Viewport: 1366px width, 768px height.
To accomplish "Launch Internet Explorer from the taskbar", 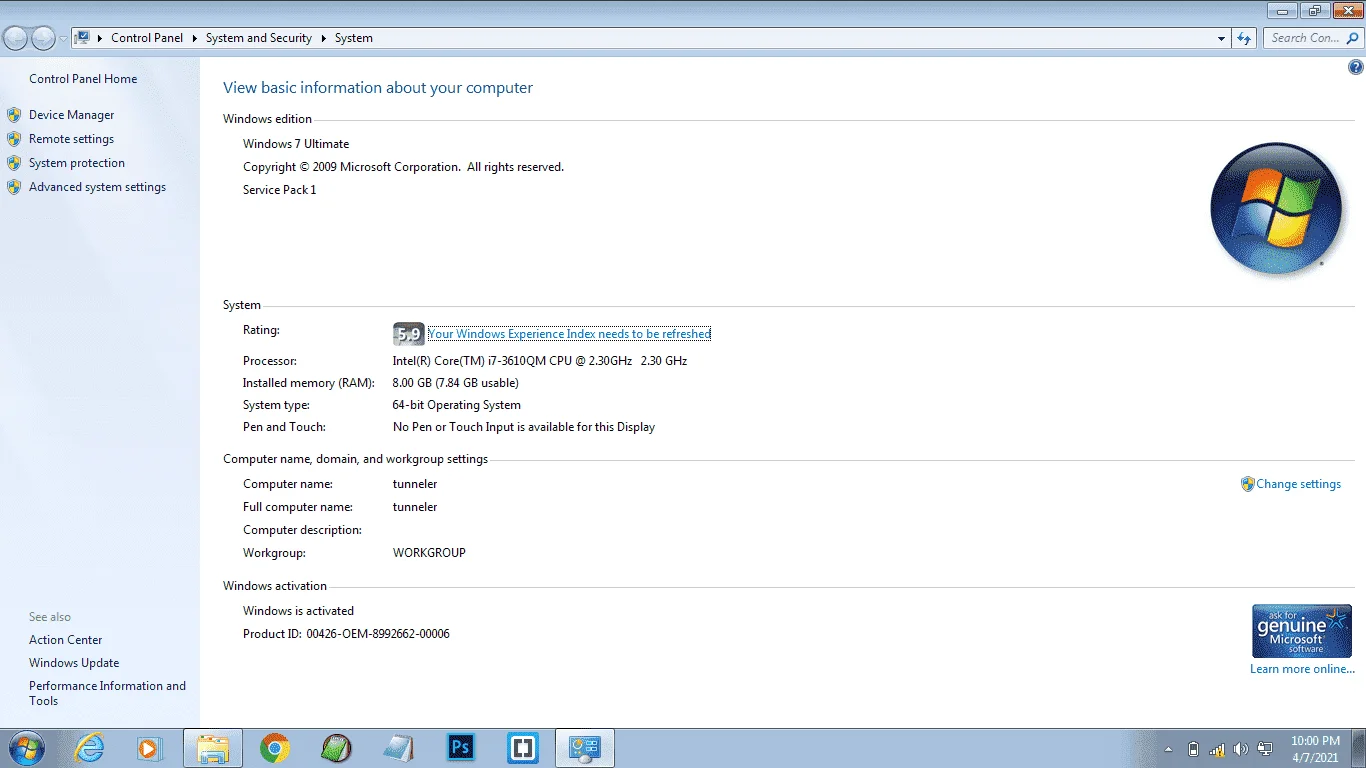I will 90,748.
